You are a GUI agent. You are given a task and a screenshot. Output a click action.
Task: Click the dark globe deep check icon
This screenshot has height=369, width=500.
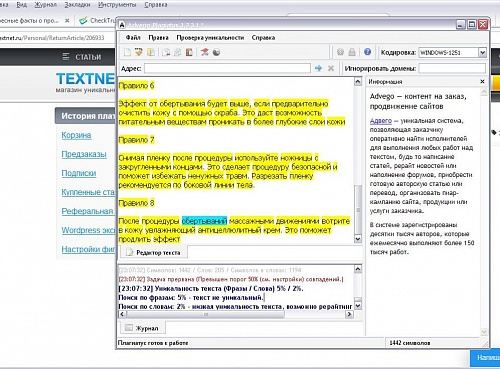tap(216, 52)
